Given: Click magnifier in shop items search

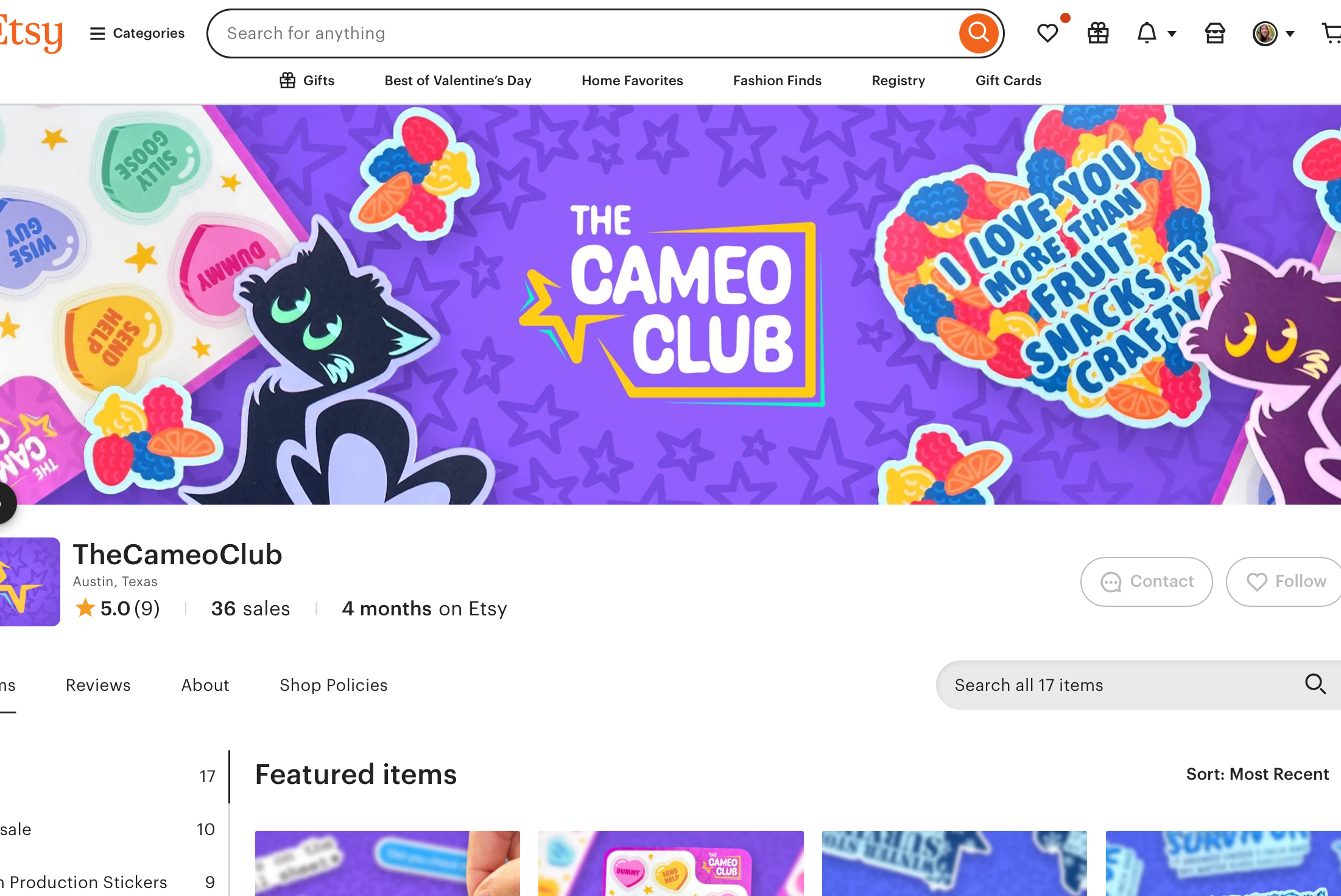Looking at the screenshot, I should pos(1315,684).
